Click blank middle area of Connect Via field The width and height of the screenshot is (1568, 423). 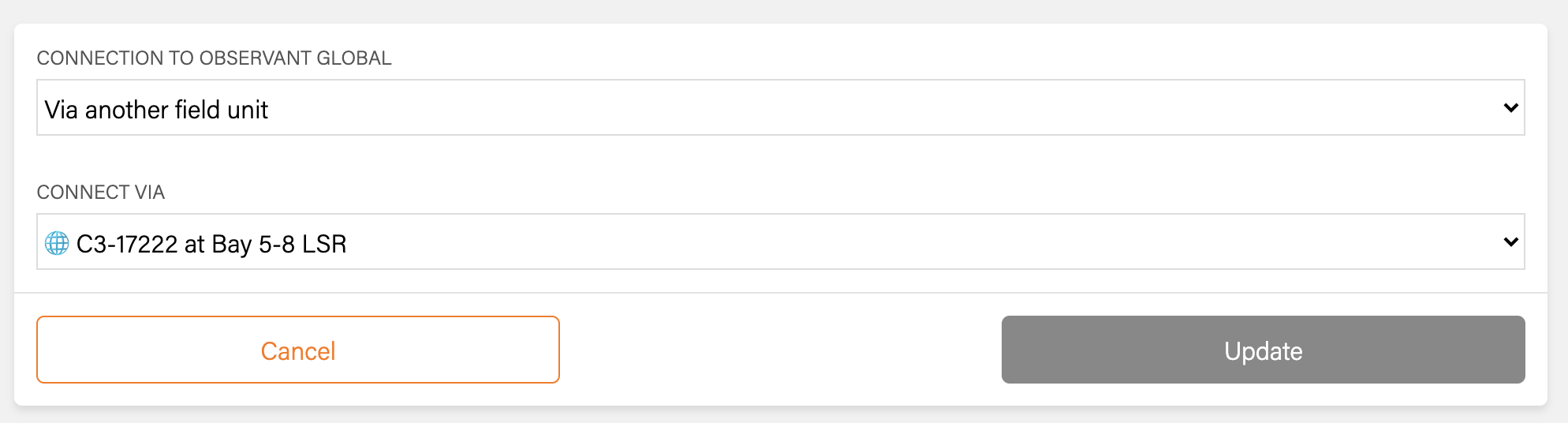tap(868, 242)
